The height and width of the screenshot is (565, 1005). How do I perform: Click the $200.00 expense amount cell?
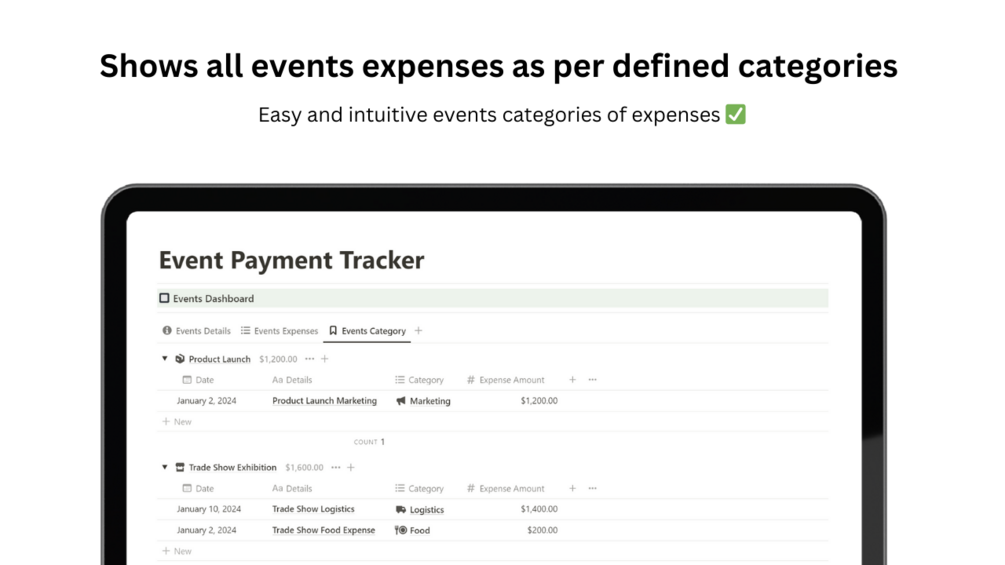pyautogui.click(x=542, y=530)
